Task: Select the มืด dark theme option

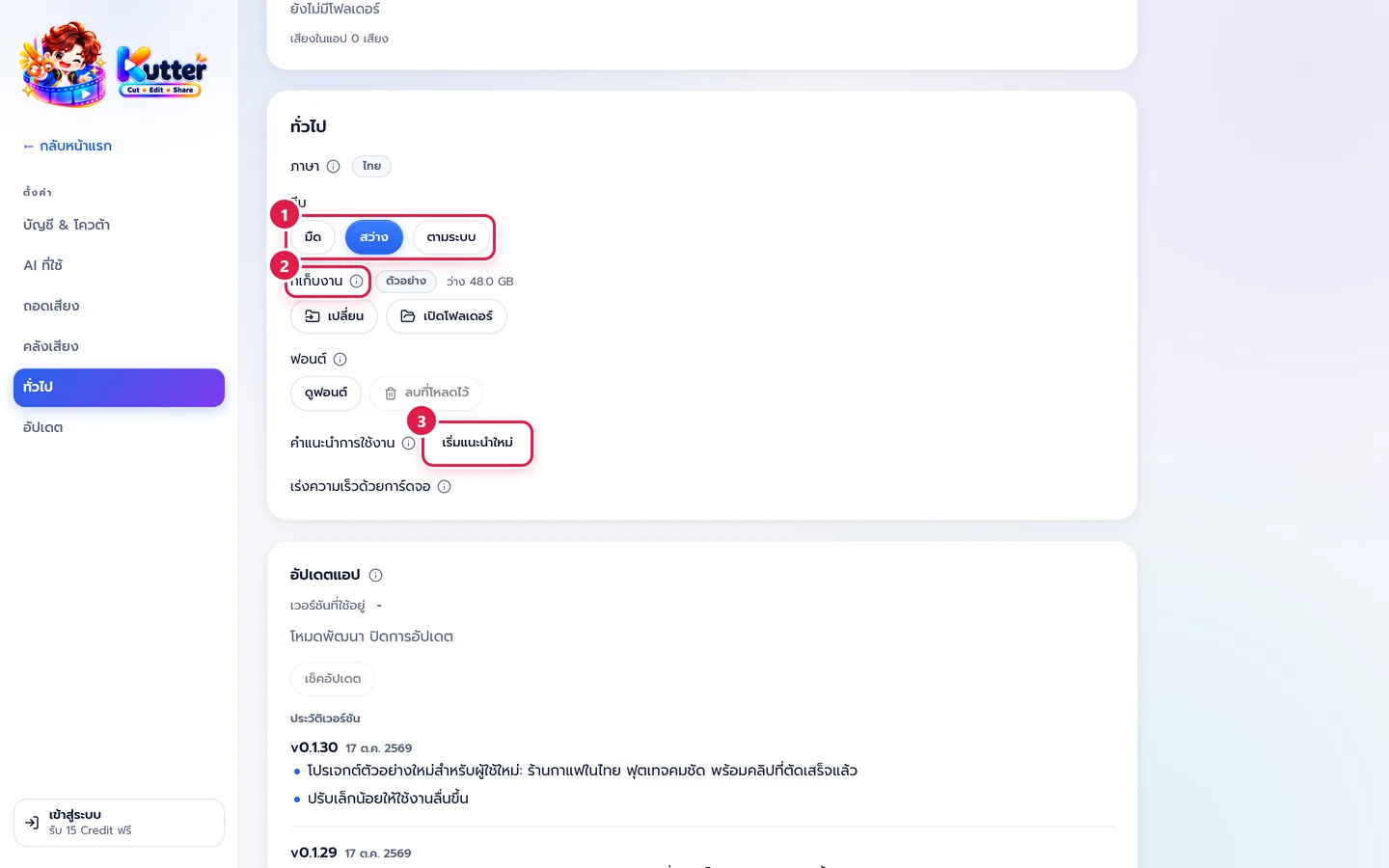Action: coord(313,237)
